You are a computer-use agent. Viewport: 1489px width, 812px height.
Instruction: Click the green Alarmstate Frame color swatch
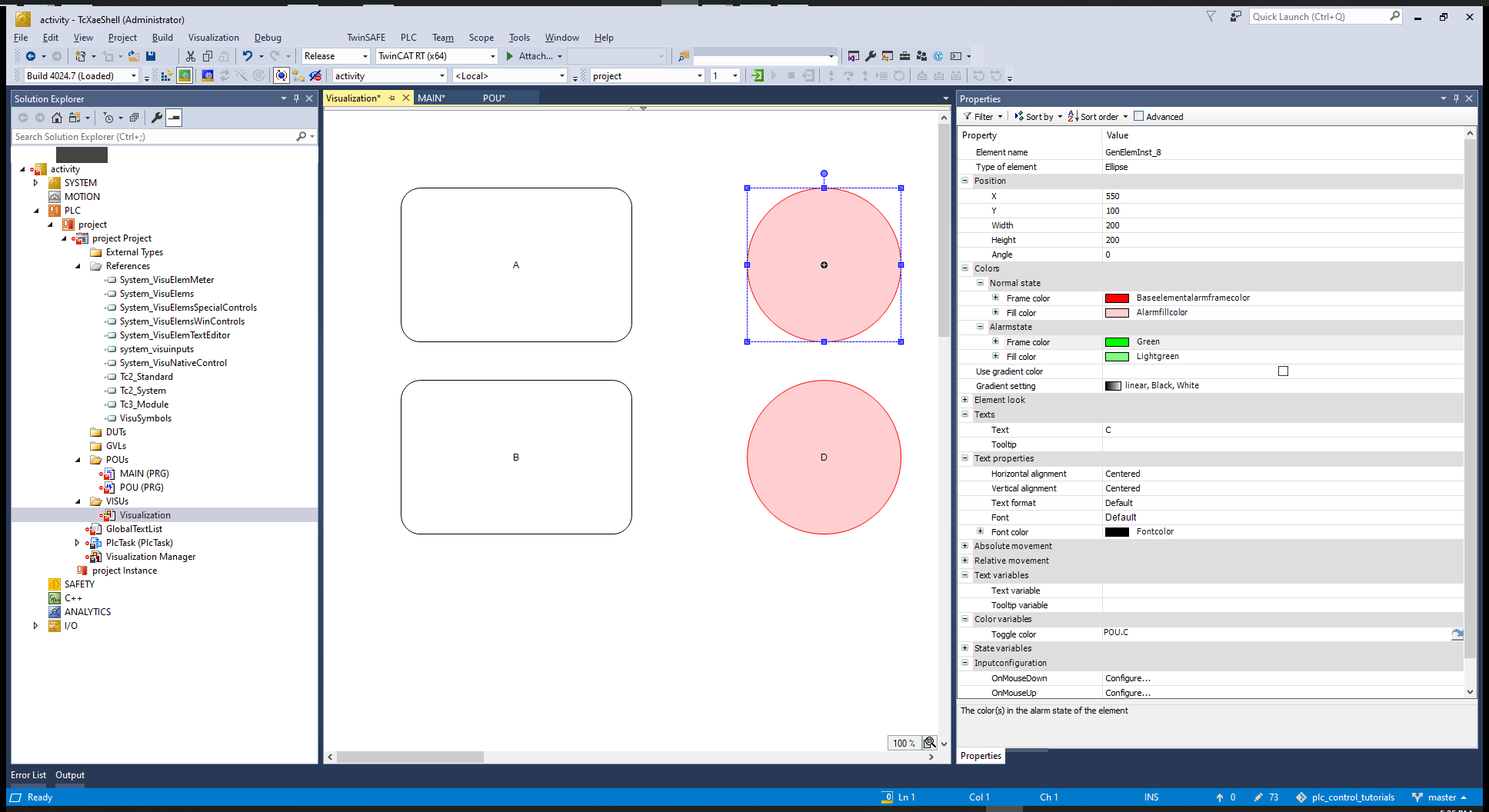1117,342
